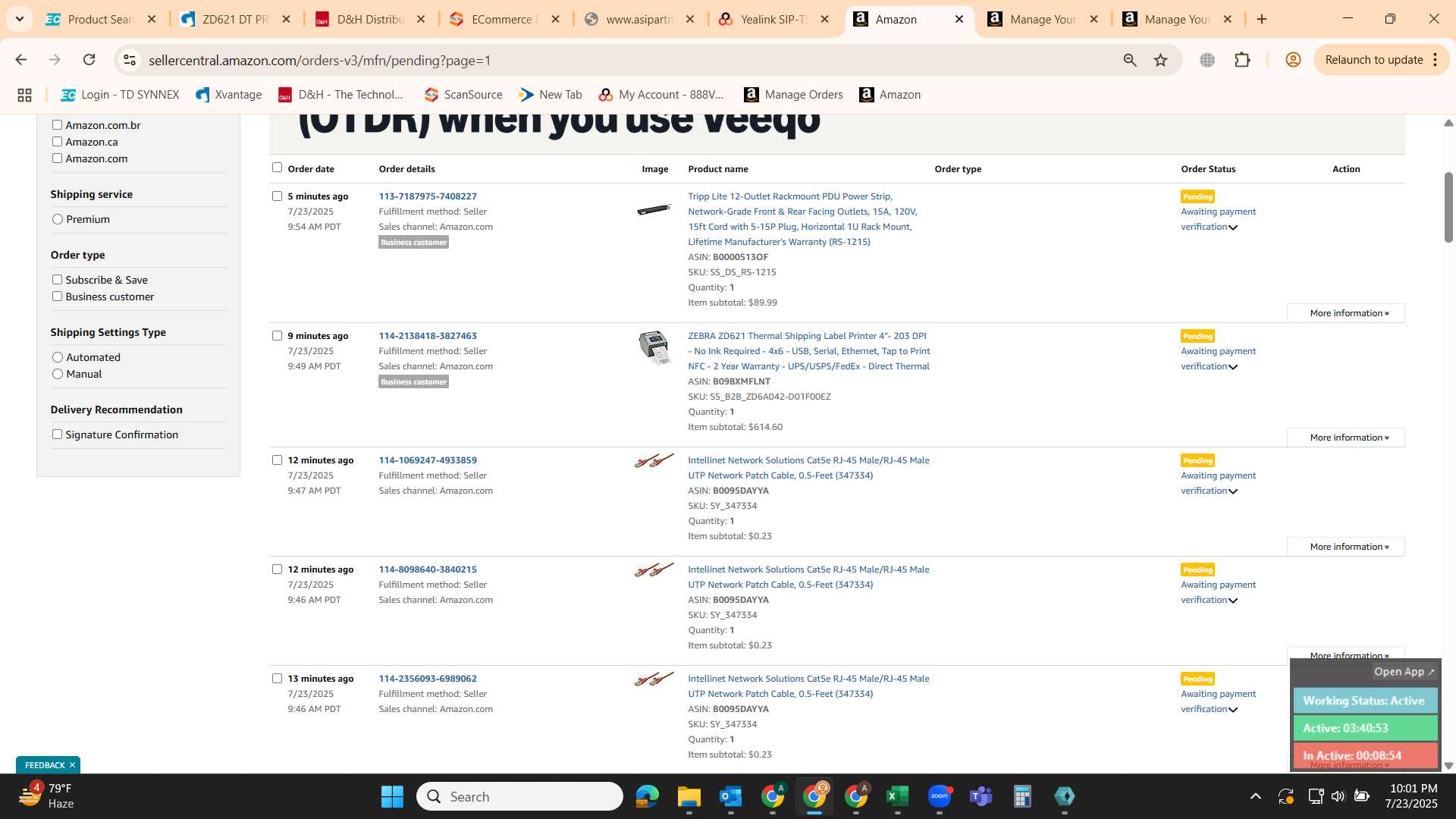Viewport: 1456px width, 819px height.
Task: Expand payment verification for order 114-2356093-6989062
Action: (1233, 710)
